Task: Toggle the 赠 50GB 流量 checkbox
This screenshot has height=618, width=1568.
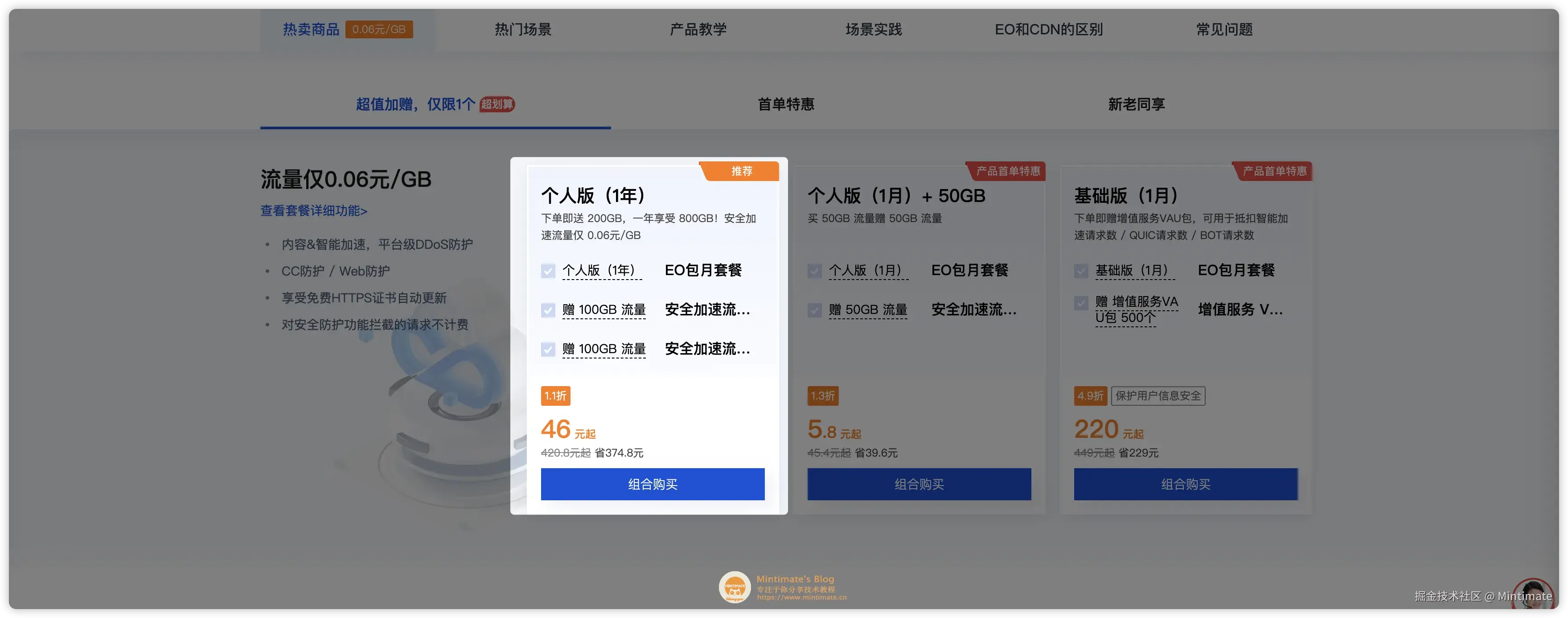Action: (x=814, y=310)
